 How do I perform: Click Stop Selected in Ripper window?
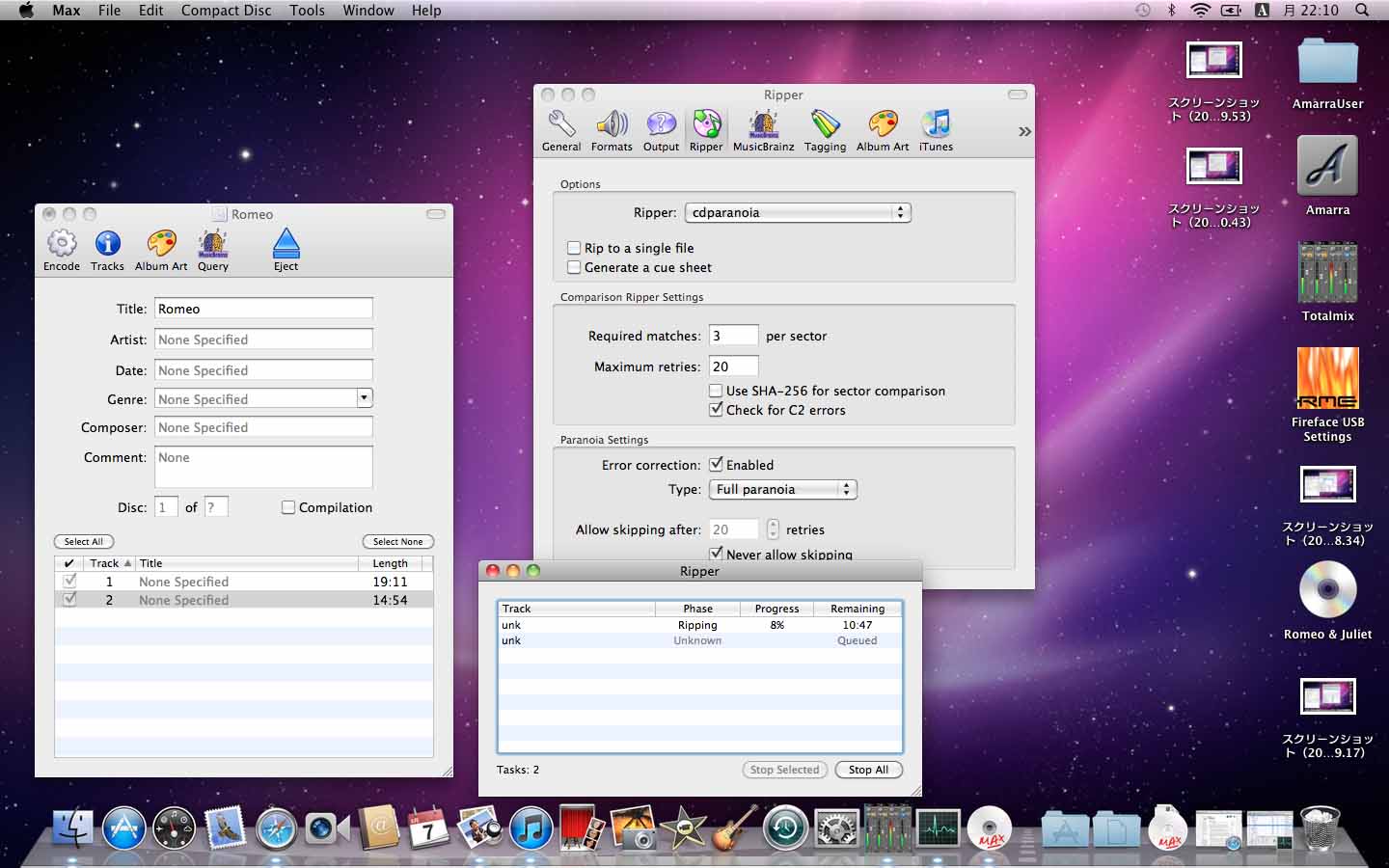784,770
